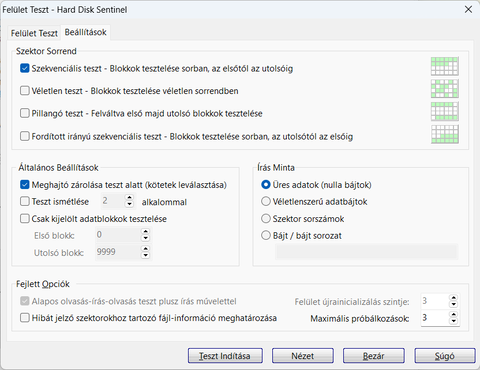Select Bájt / bájt sorozat radio button
Image resolution: width=480 pixels, height=370 pixels.
click(x=266, y=236)
